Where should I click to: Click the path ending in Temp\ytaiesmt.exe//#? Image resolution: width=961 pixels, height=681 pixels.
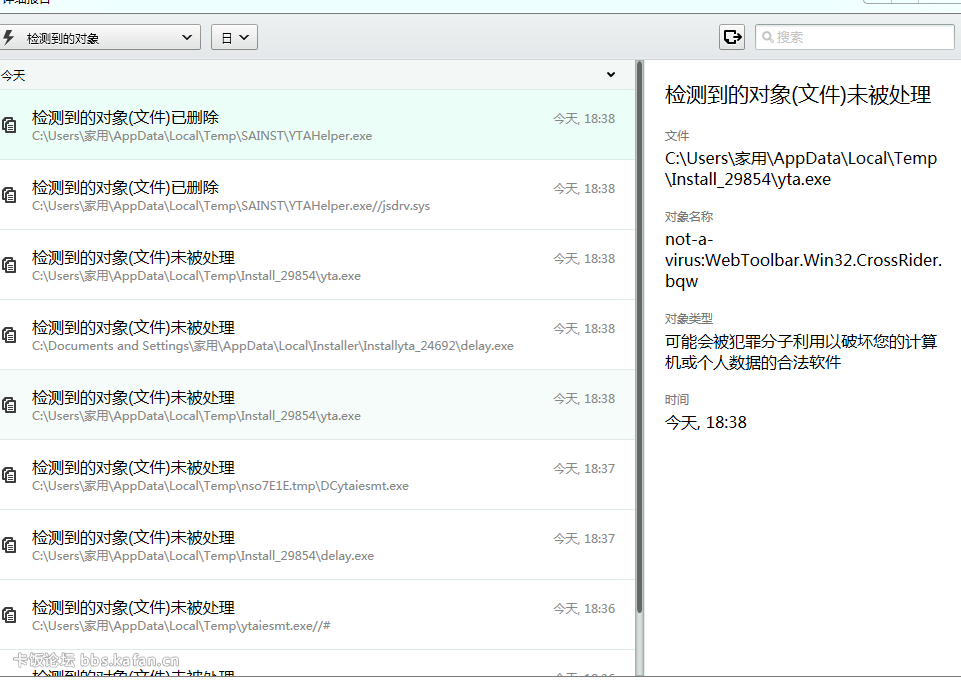181,626
